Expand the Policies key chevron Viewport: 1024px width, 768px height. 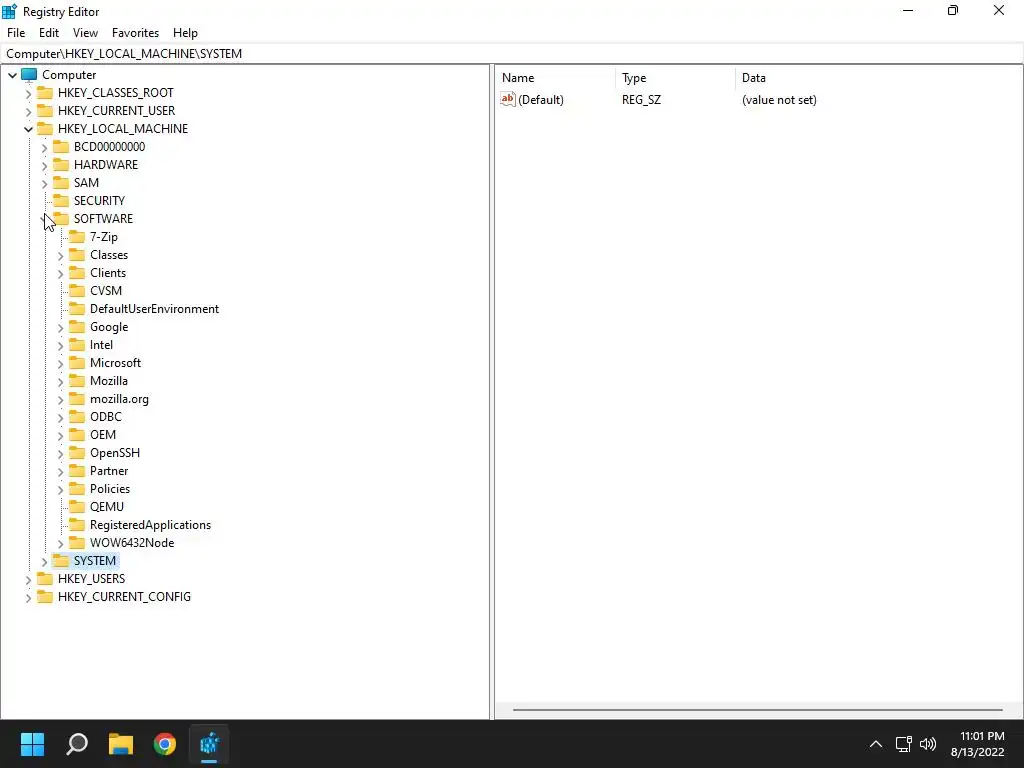pyautogui.click(x=61, y=490)
